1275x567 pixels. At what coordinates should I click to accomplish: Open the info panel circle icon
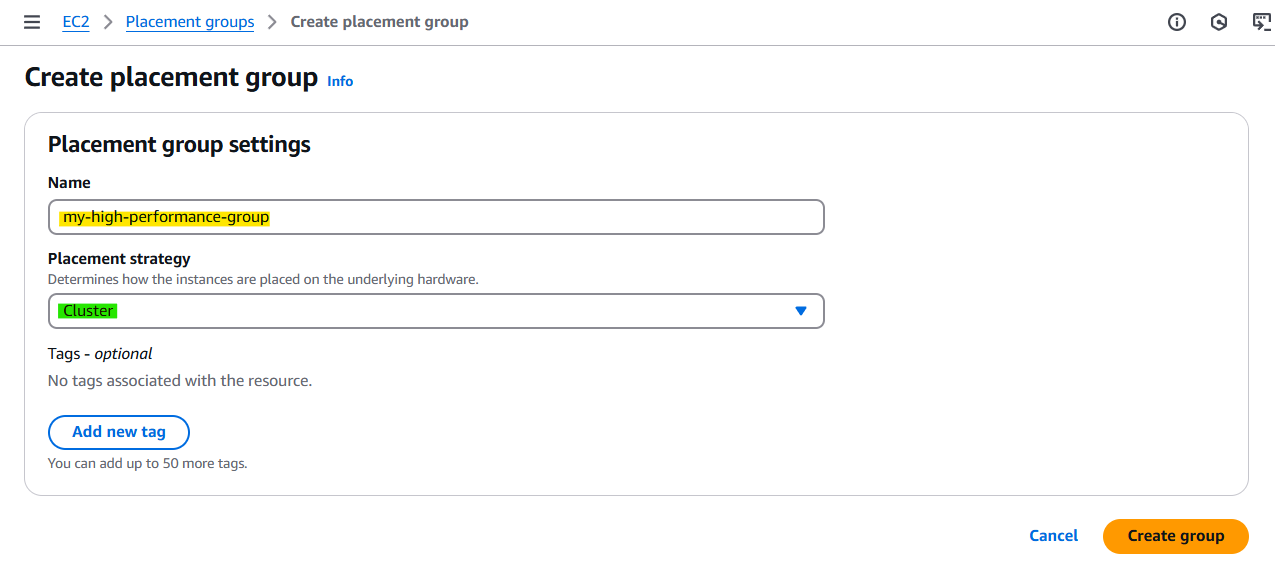pyautogui.click(x=1177, y=22)
